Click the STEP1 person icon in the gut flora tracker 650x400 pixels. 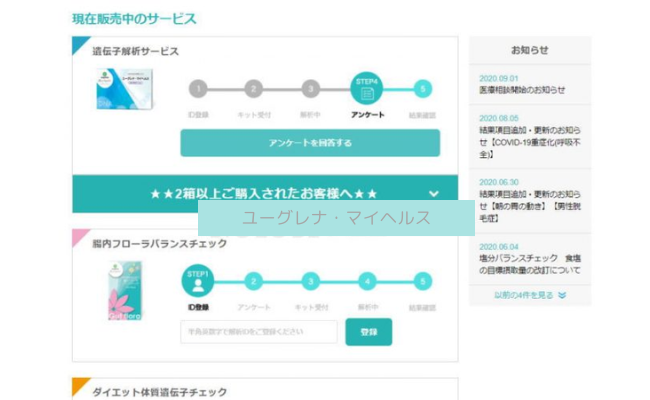198,281
